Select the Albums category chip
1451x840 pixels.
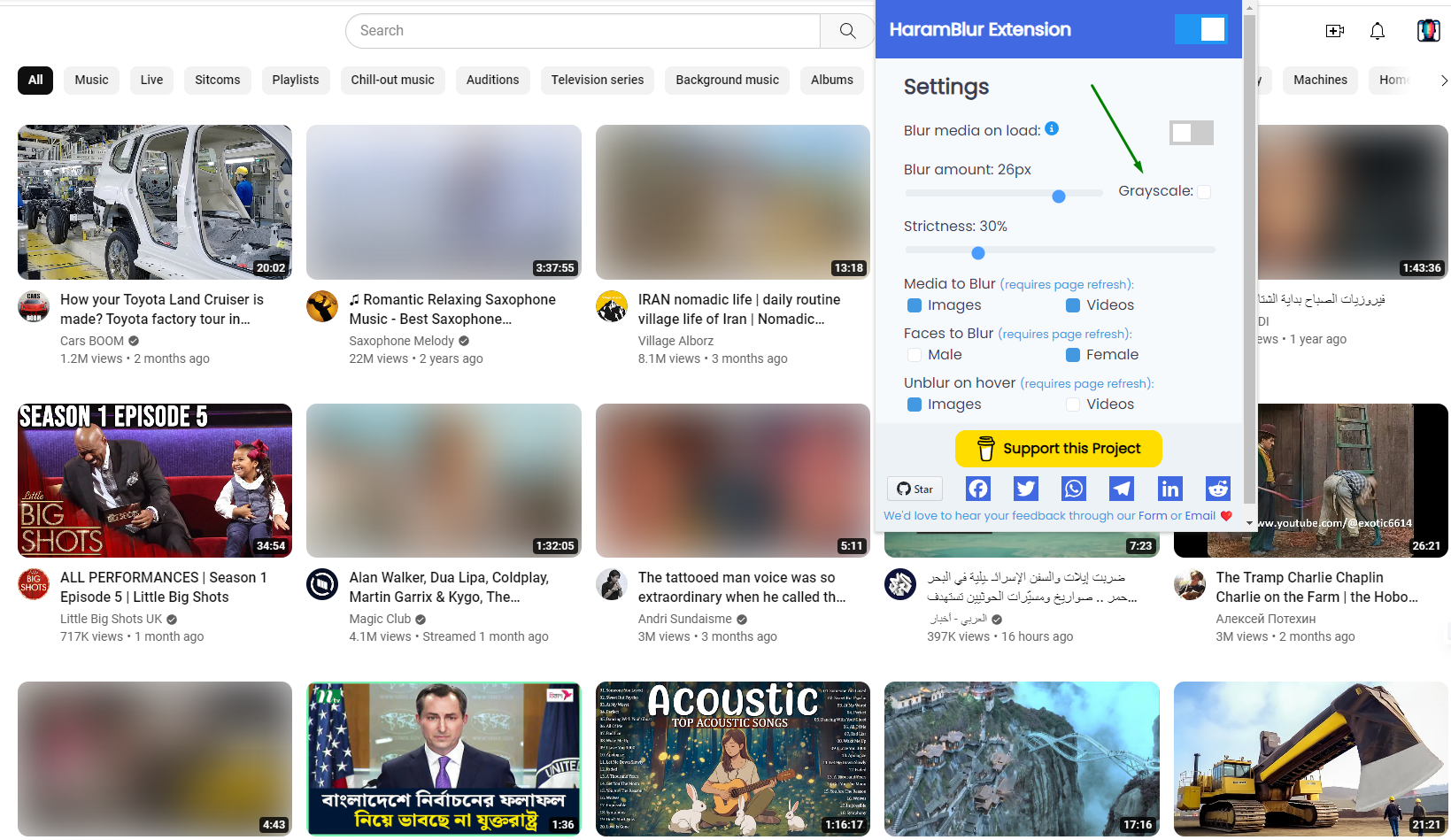coord(832,80)
